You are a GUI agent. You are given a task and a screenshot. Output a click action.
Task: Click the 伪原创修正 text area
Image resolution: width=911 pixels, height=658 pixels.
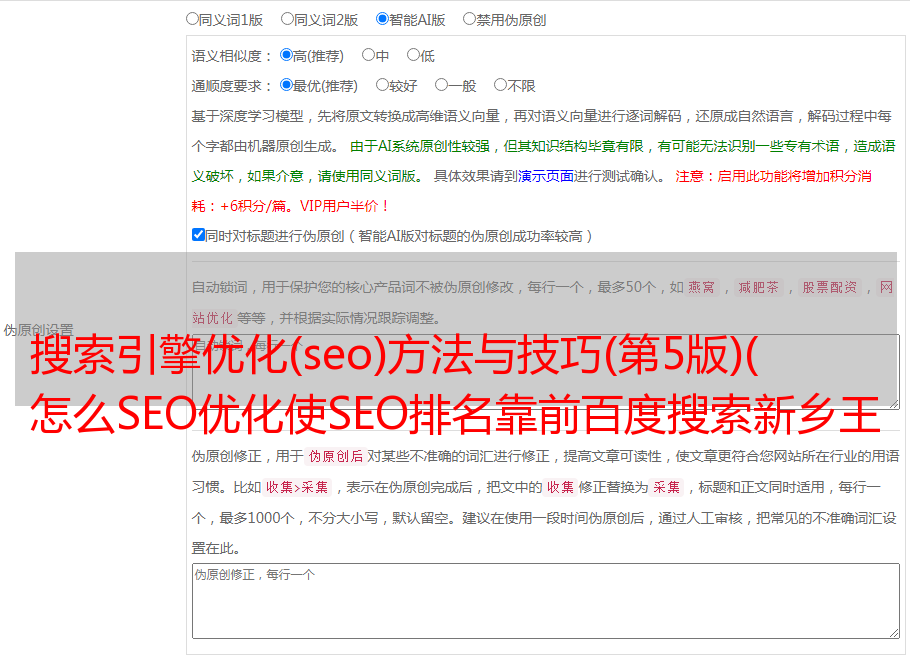[x=546, y=601]
